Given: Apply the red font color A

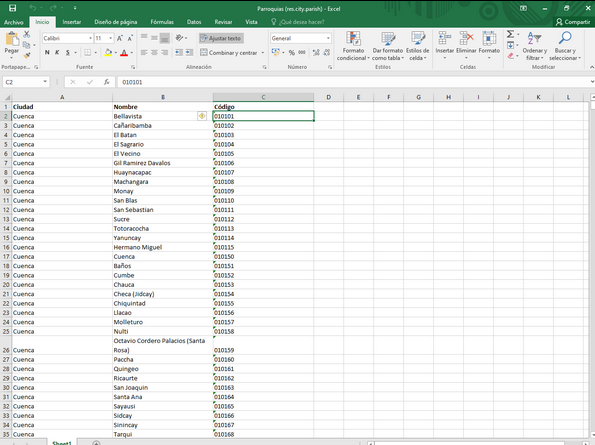Looking at the screenshot, I should [x=124, y=52].
